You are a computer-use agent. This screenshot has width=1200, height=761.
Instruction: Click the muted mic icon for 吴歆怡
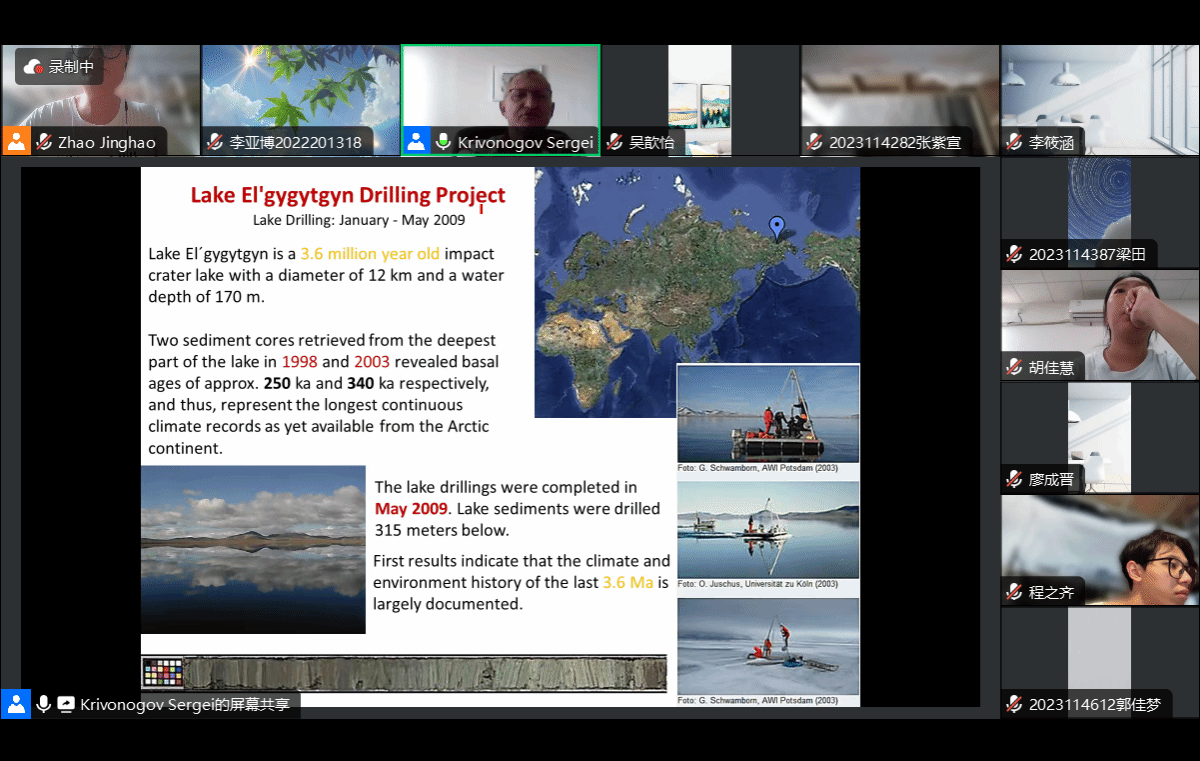click(615, 142)
